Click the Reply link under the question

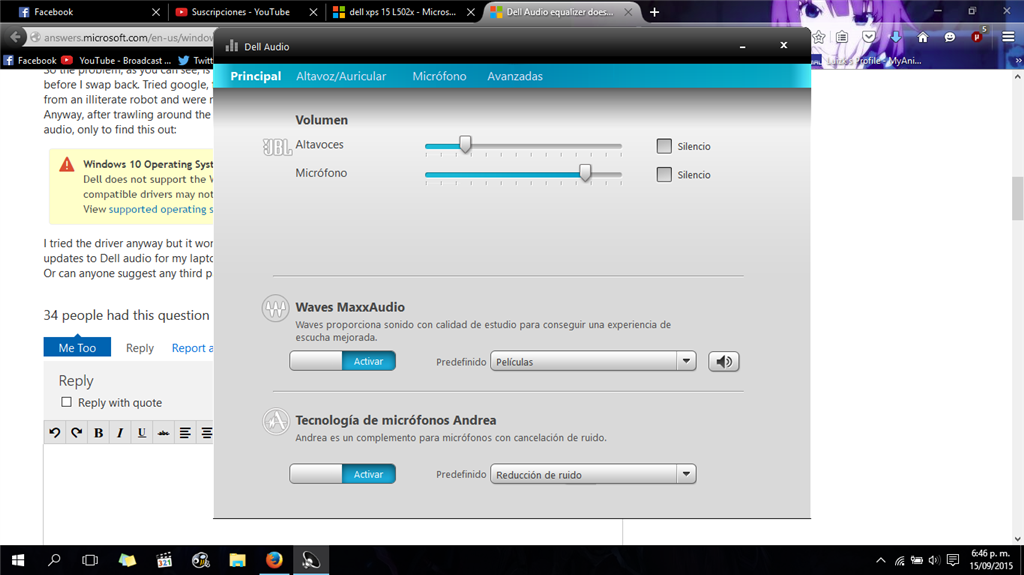pos(140,348)
